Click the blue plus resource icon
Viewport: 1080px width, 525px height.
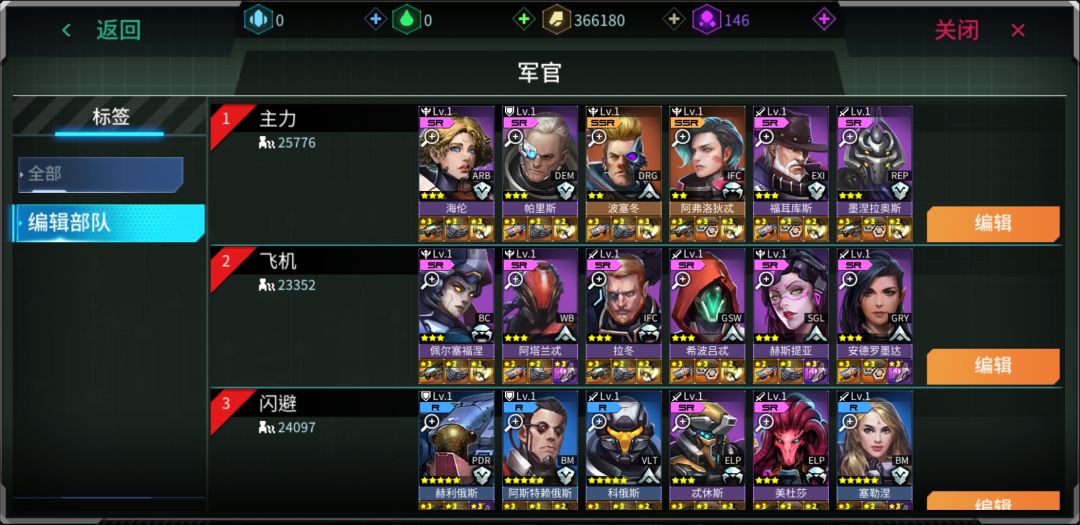coord(375,19)
